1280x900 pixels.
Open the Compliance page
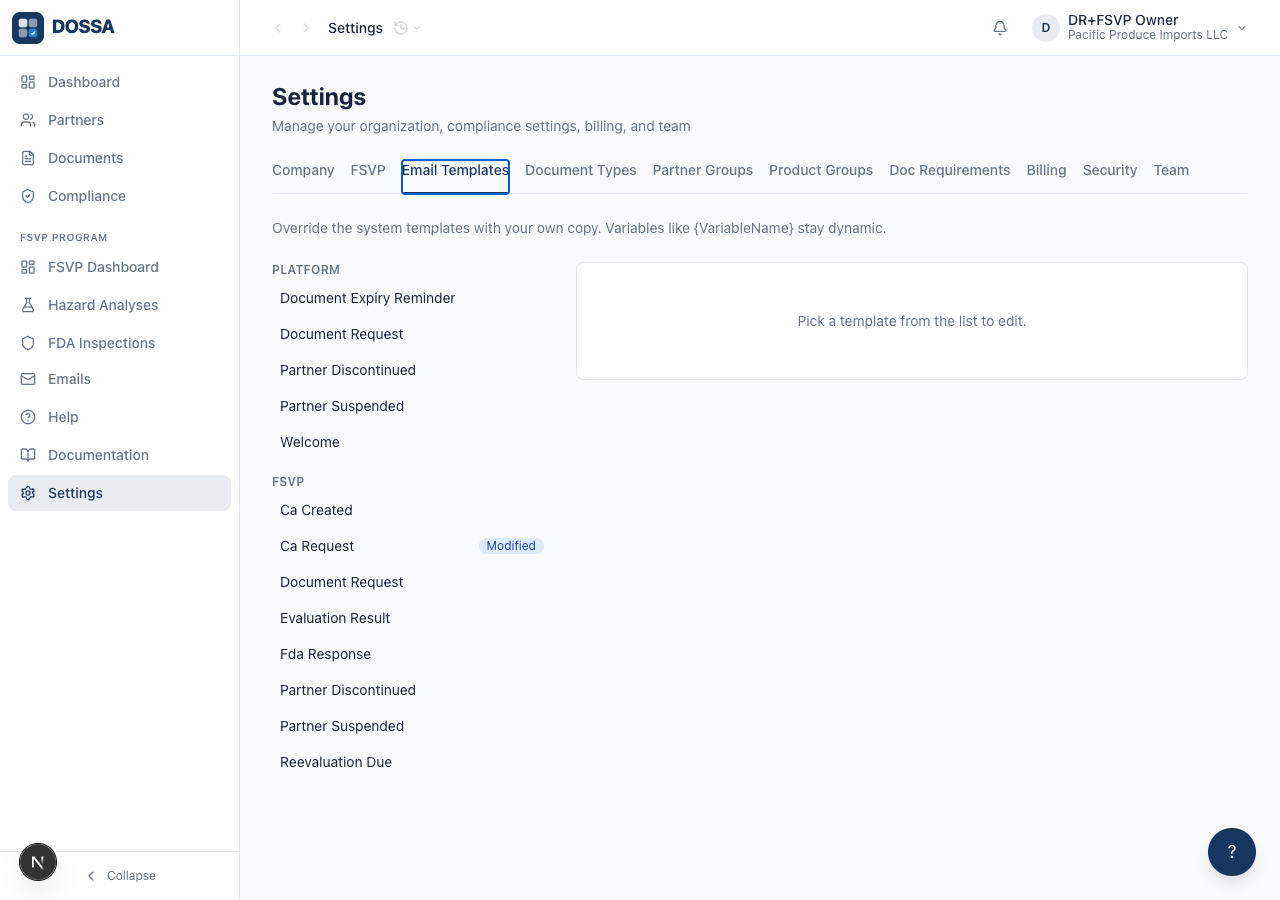coord(119,196)
